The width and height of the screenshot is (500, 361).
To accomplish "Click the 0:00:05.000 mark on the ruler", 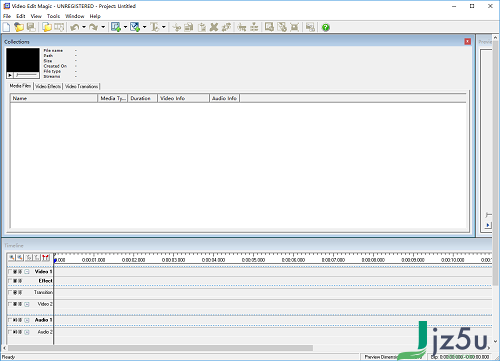I will pos(253,260).
